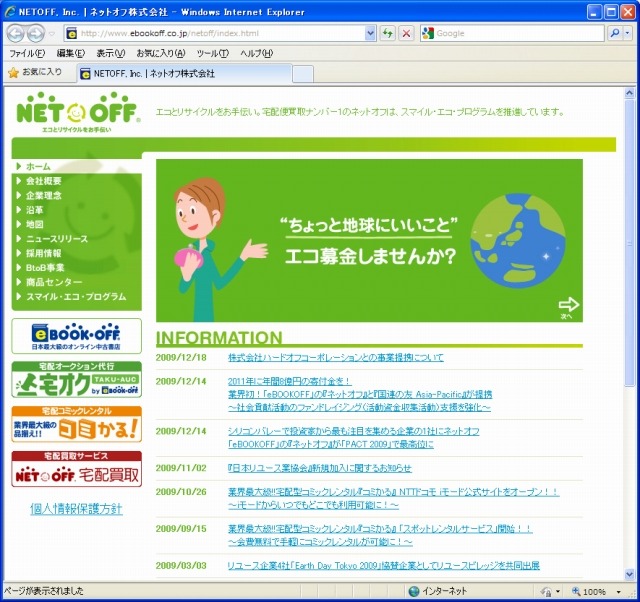Click the Refresh page icon
Screen dimensions: 640x602
[388, 33]
